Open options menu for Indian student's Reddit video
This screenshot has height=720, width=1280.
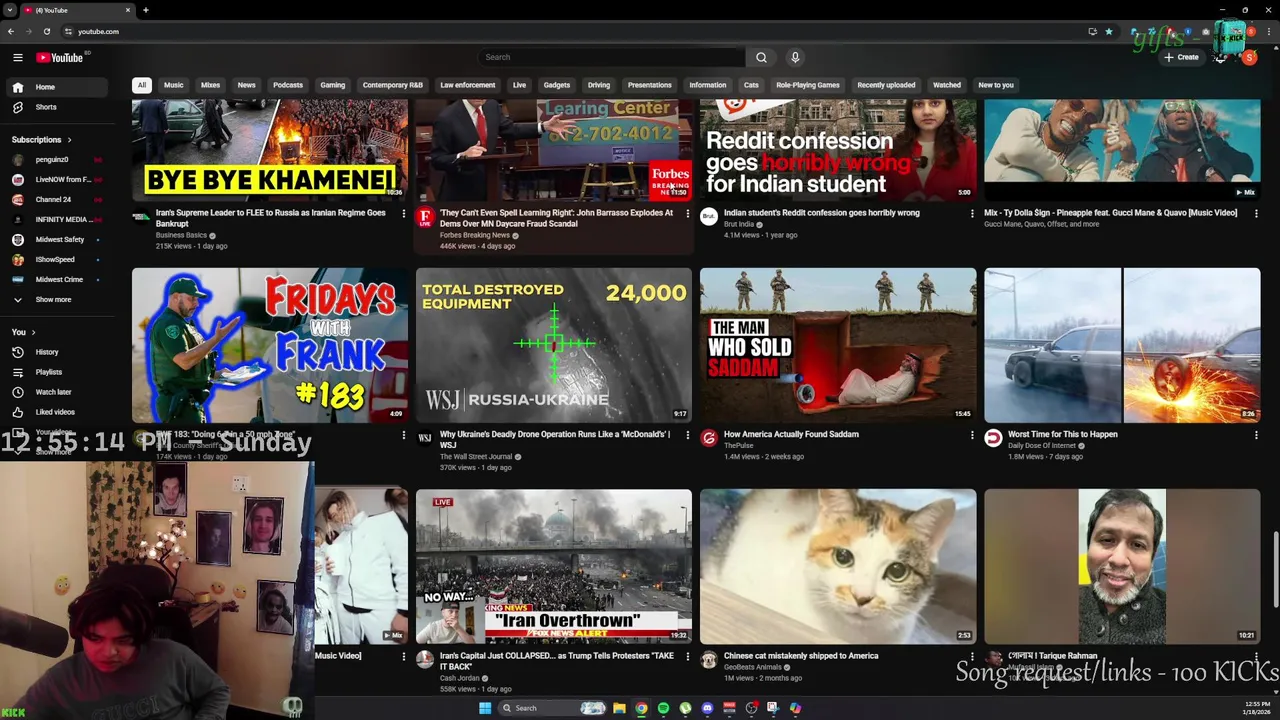pos(972,213)
